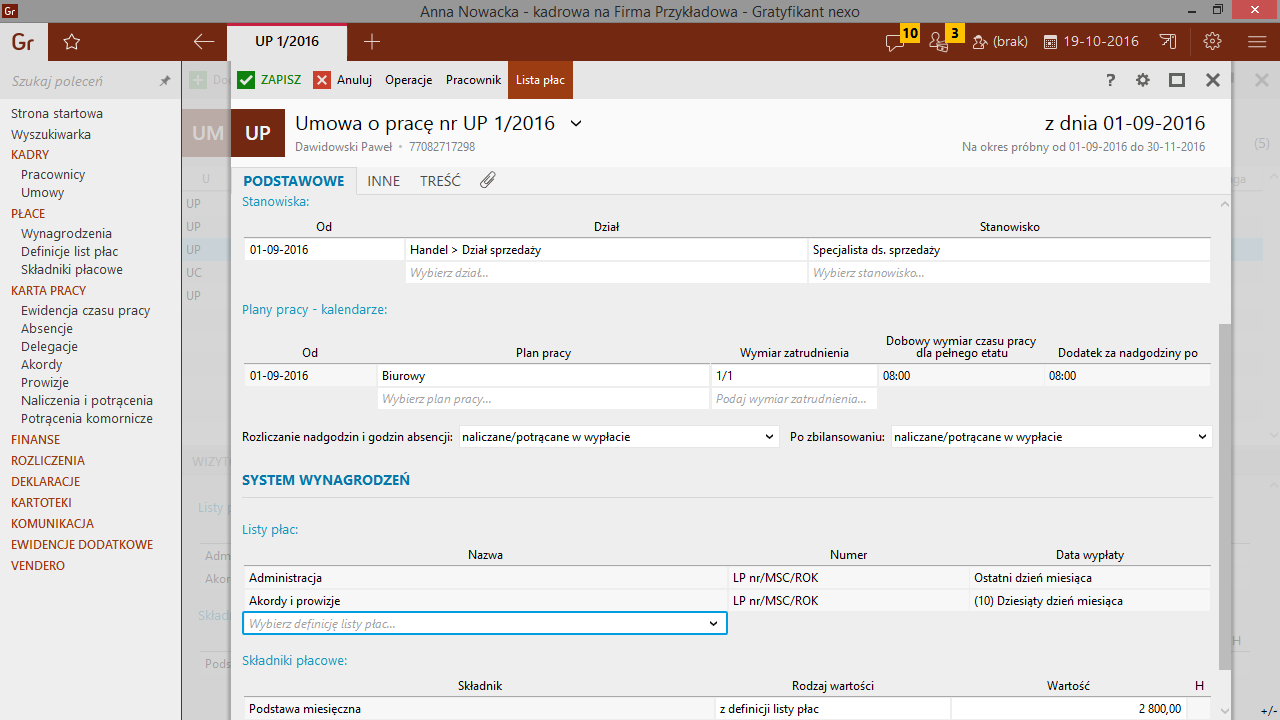Image resolution: width=1280 pixels, height=720 pixels.
Task: Open the settings gear in top bar
Action: pos(1213,42)
